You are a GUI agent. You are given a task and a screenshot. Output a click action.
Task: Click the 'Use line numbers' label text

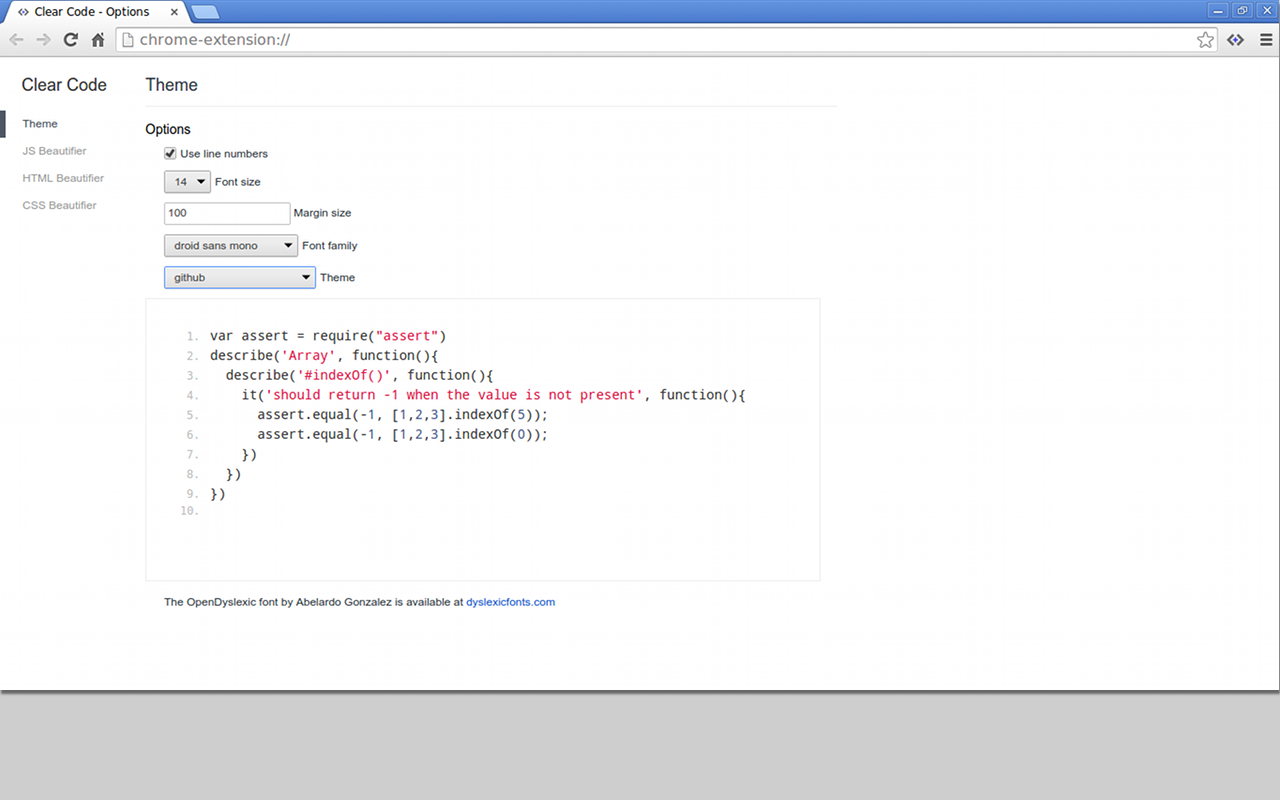[x=224, y=154]
